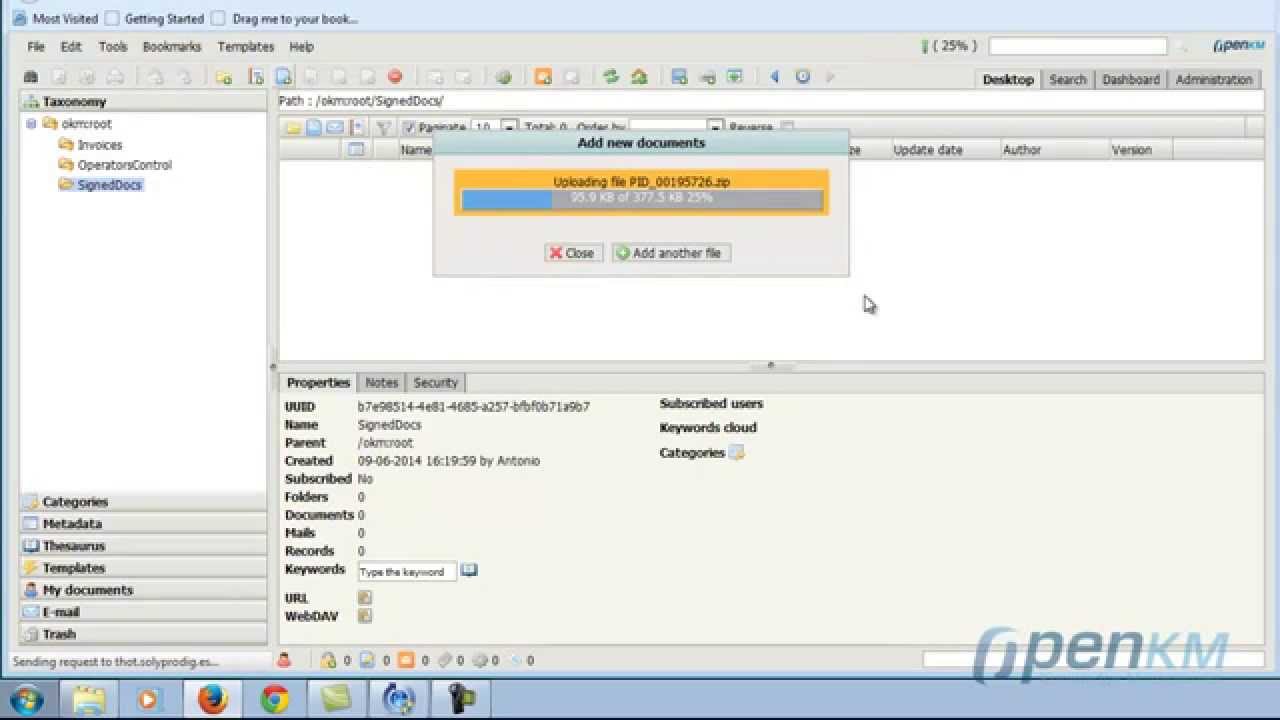Click the blue back arrow toolbar icon
The height and width of the screenshot is (720, 1280).
click(774, 77)
